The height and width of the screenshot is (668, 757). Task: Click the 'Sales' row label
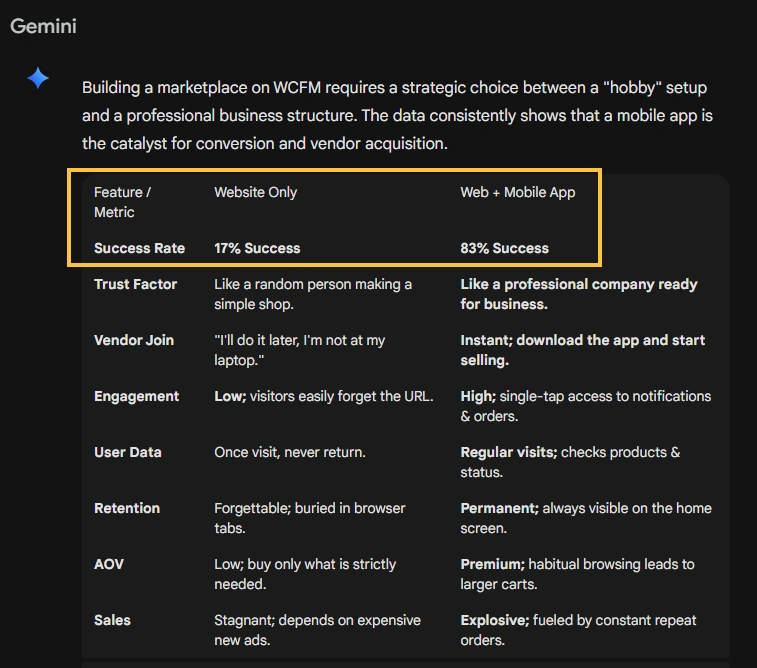click(x=113, y=620)
